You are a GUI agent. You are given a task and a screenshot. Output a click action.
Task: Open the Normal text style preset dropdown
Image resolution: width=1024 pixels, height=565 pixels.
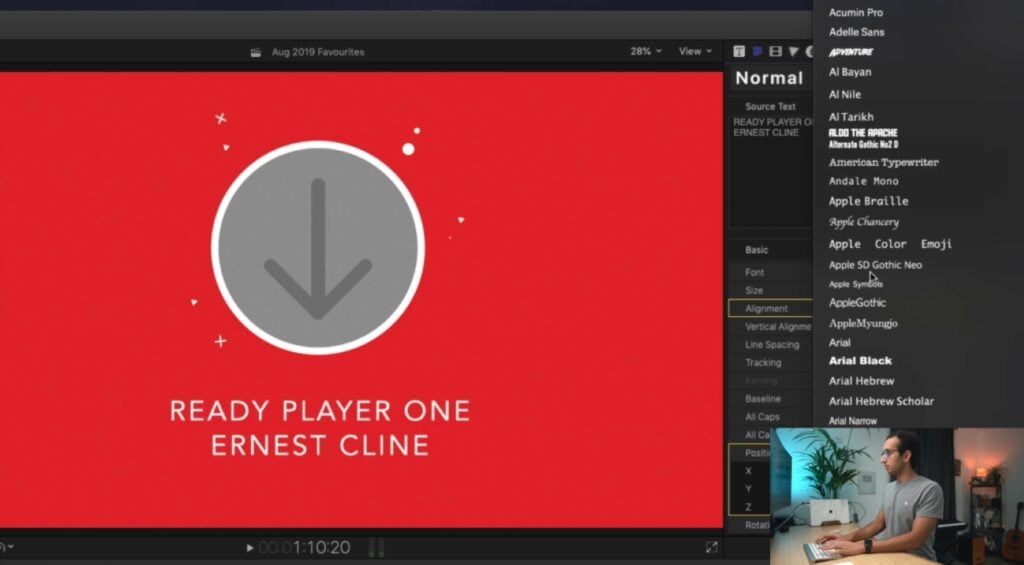[x=770, y=78]
